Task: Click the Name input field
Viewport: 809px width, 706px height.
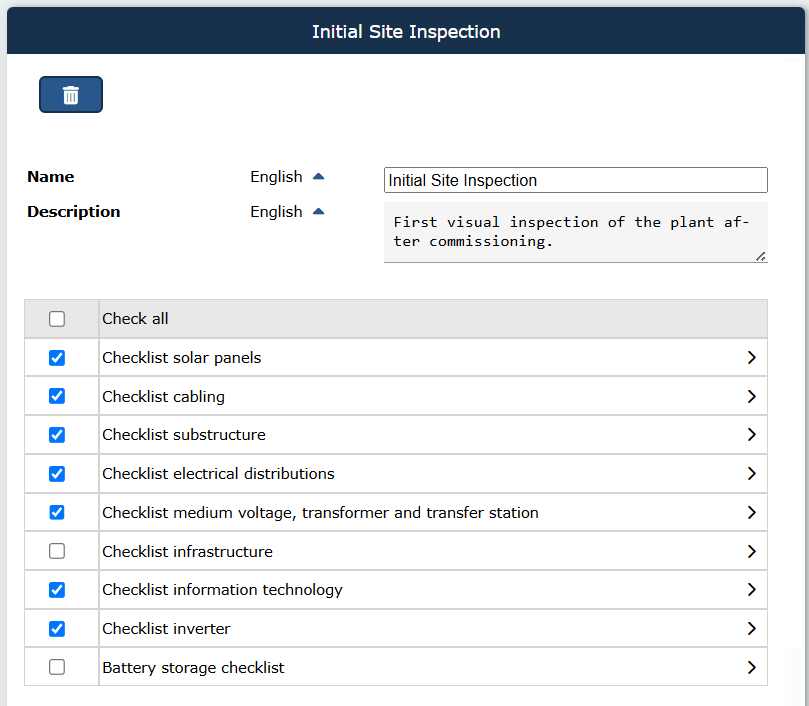Action: pos(576,180)
